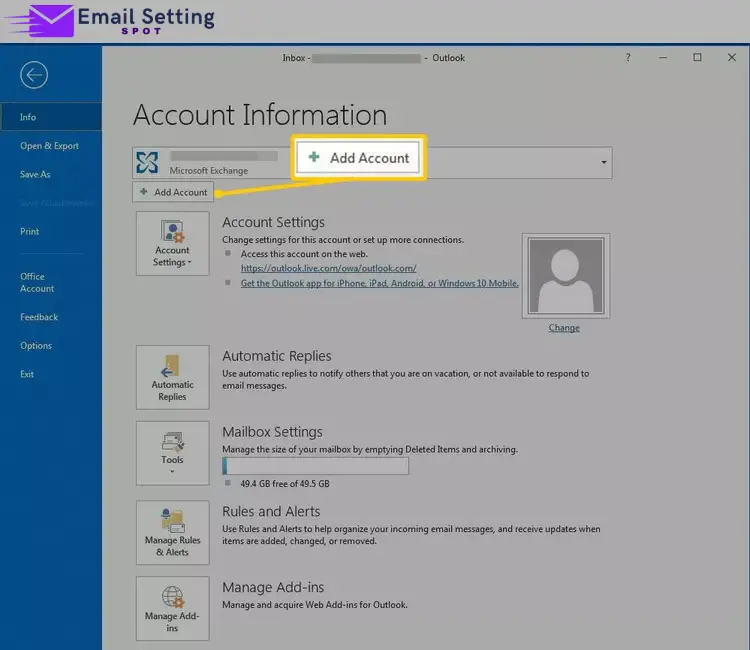750x650 pixels.
Task: Open the Account Settings dropdown button
Action: (x=172, y=243)
